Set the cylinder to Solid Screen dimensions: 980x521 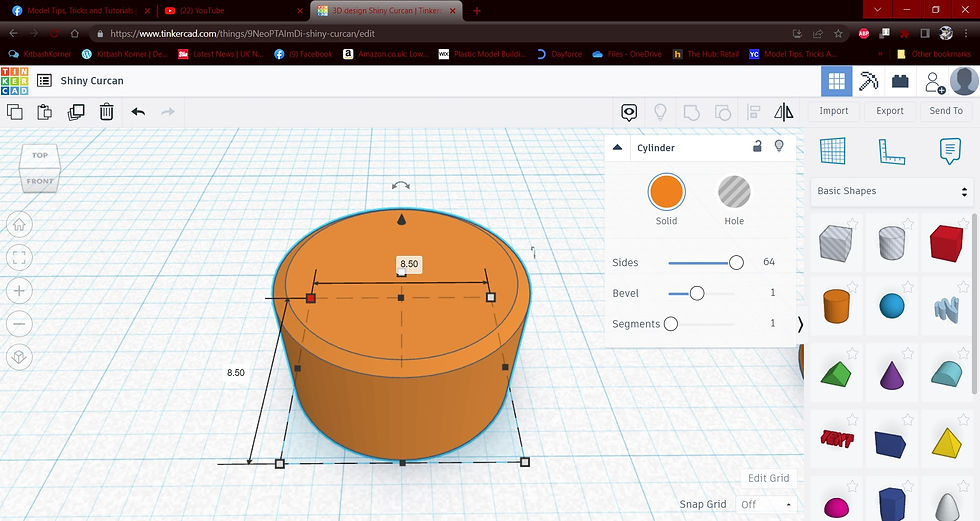pyautogui.click(x=666, y=192)
